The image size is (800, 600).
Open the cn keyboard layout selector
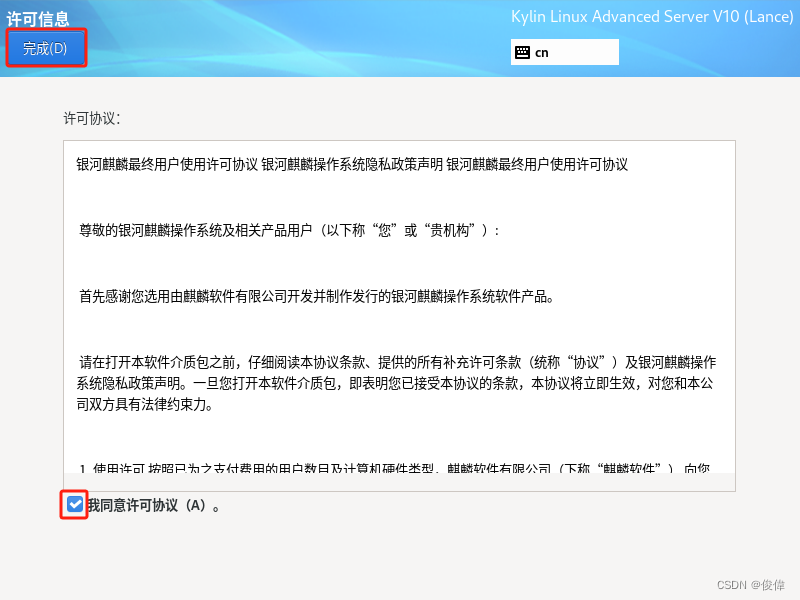point(564,52)
